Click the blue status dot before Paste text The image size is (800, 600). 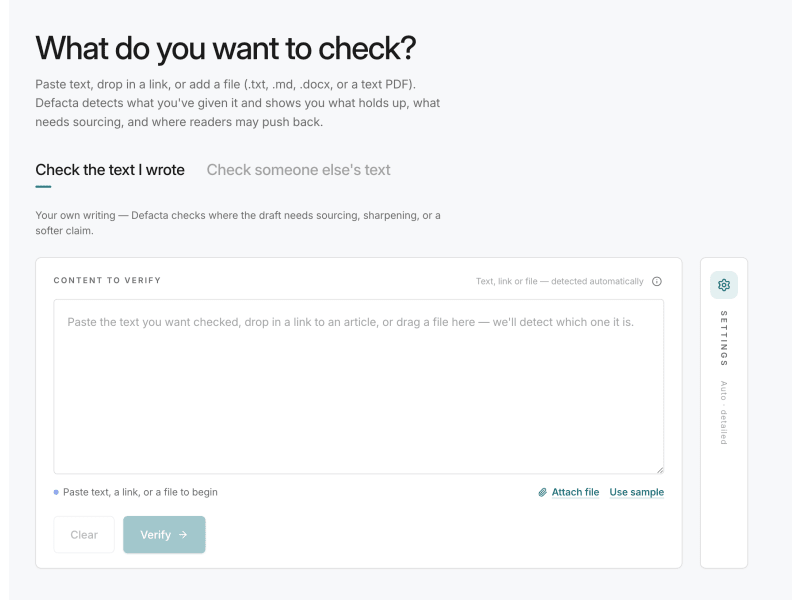pyautogui.click(x=56, y=492)
